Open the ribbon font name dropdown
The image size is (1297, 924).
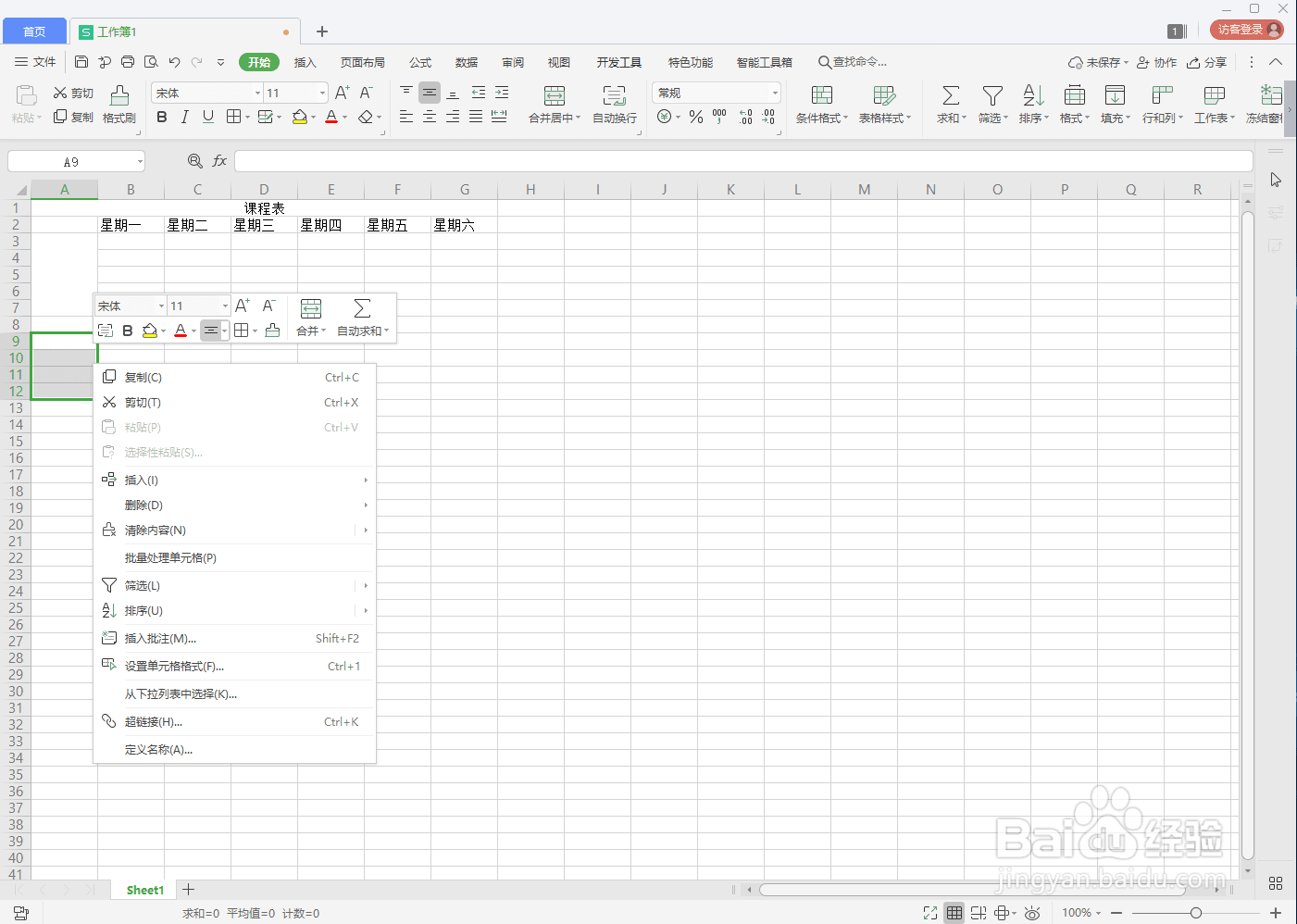pos(257,94)
